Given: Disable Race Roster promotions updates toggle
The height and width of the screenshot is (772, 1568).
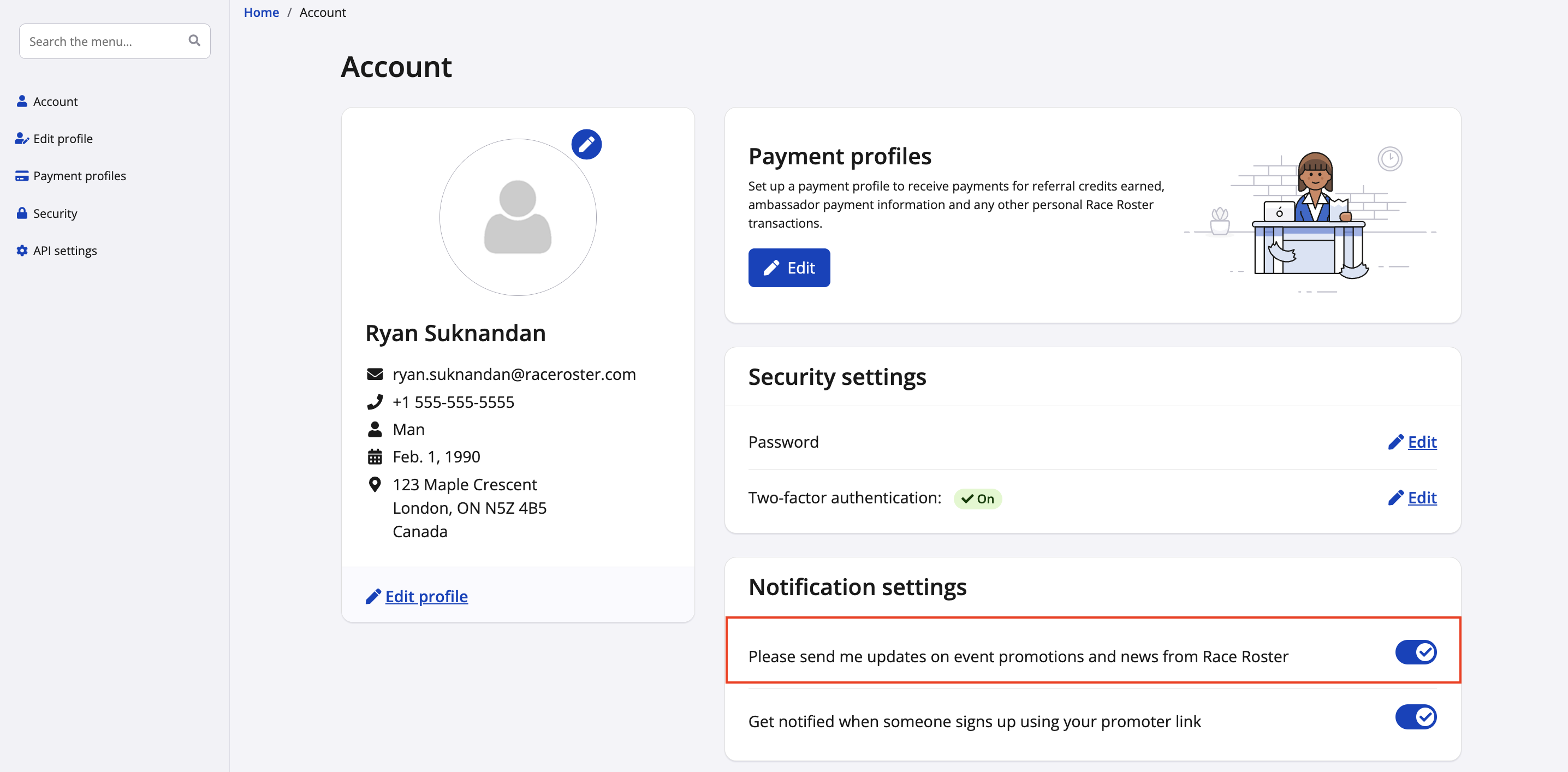Looking at the screenshot, I should point(1415,652).
